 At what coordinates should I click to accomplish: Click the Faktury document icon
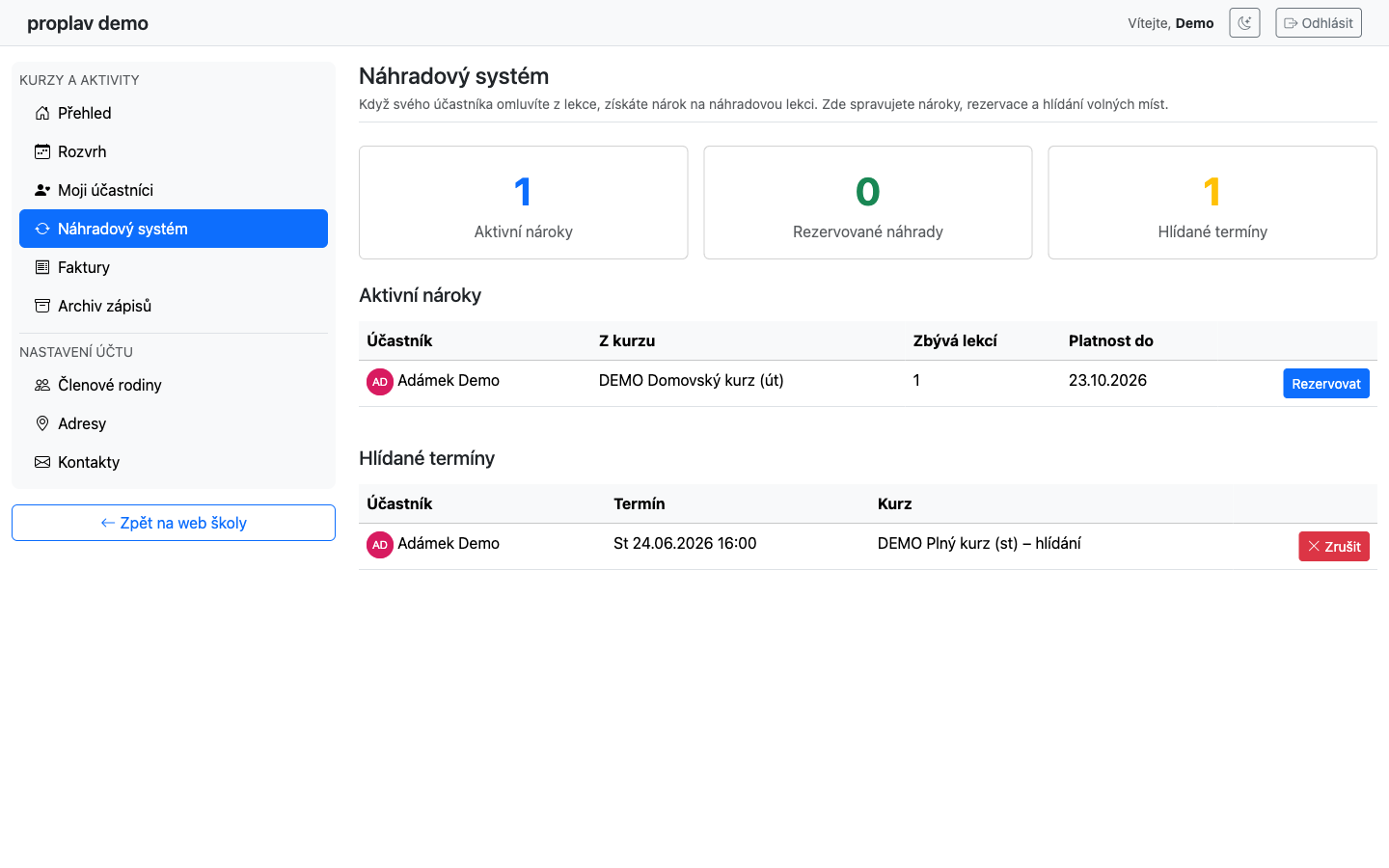[x=42, y=267]
